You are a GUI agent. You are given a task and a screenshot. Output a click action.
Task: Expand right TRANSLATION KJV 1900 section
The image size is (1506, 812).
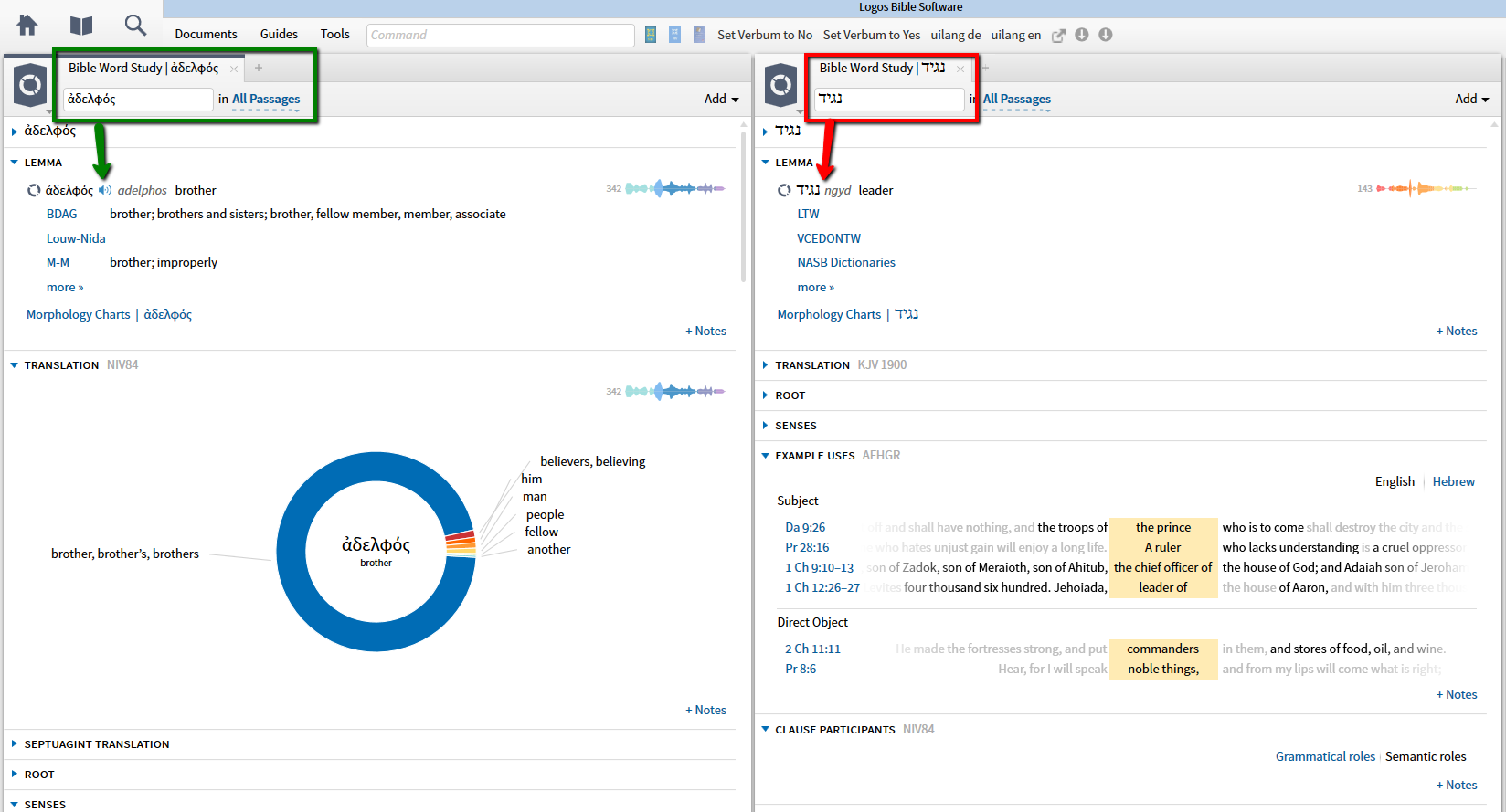click(766, 365)
